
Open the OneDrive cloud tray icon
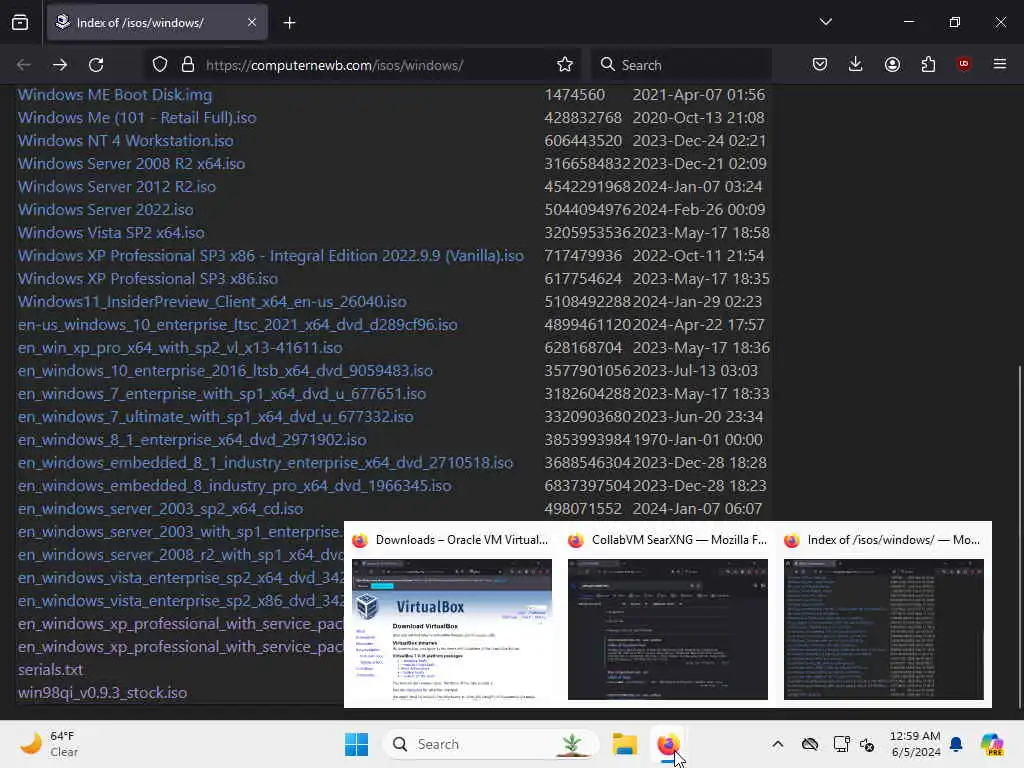pyautogui.click(x=810, y=744)
